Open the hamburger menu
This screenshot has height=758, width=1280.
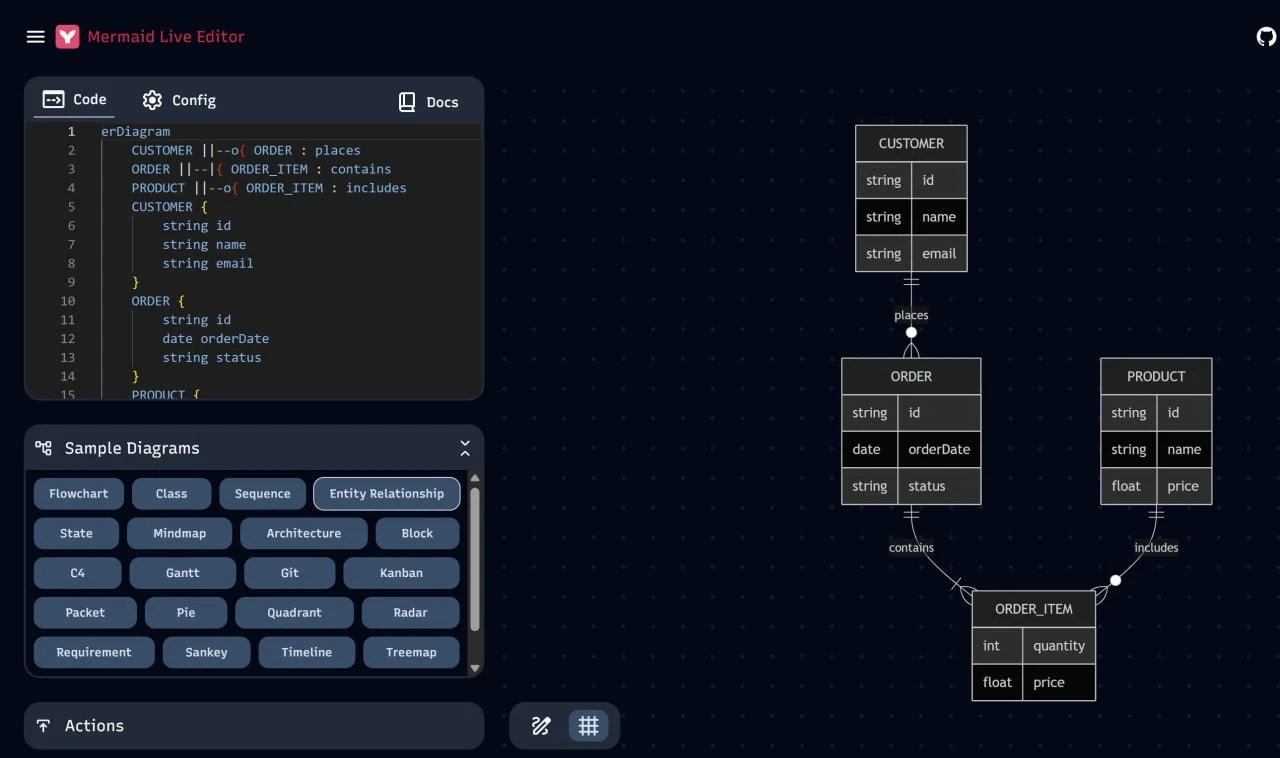35,37
